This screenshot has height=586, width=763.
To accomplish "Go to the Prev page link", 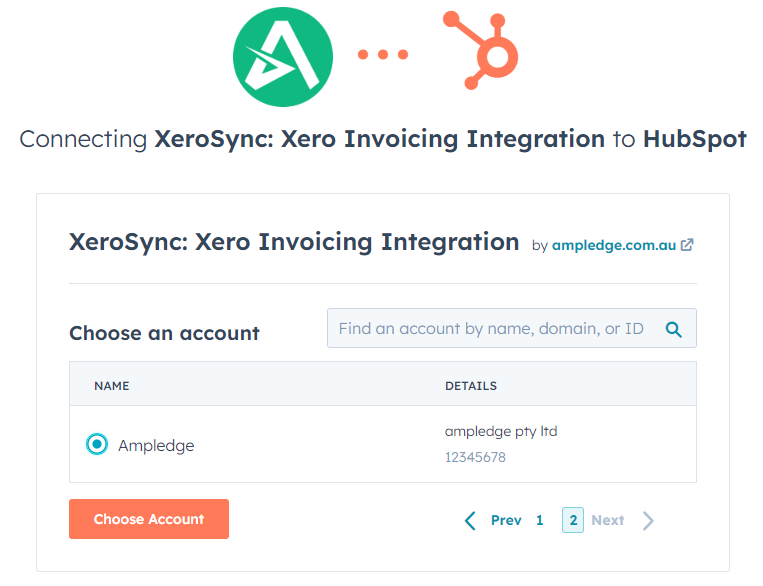I will click(x=506, y=520).
